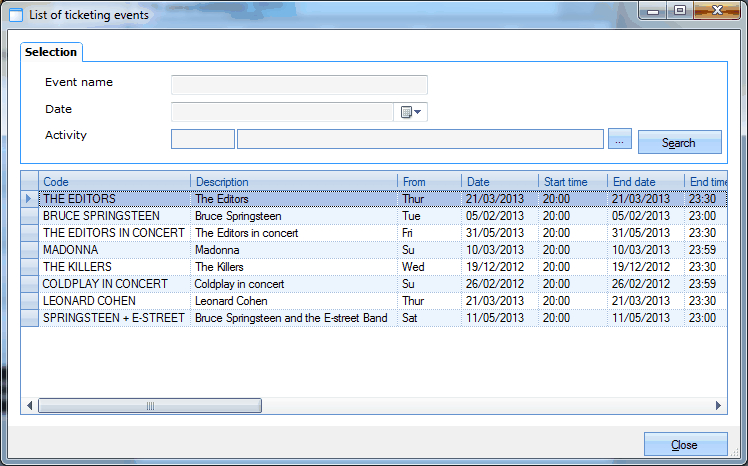Click End time 23:59 in Coldplay row
The image size is (748, 466).
(706, 284)
